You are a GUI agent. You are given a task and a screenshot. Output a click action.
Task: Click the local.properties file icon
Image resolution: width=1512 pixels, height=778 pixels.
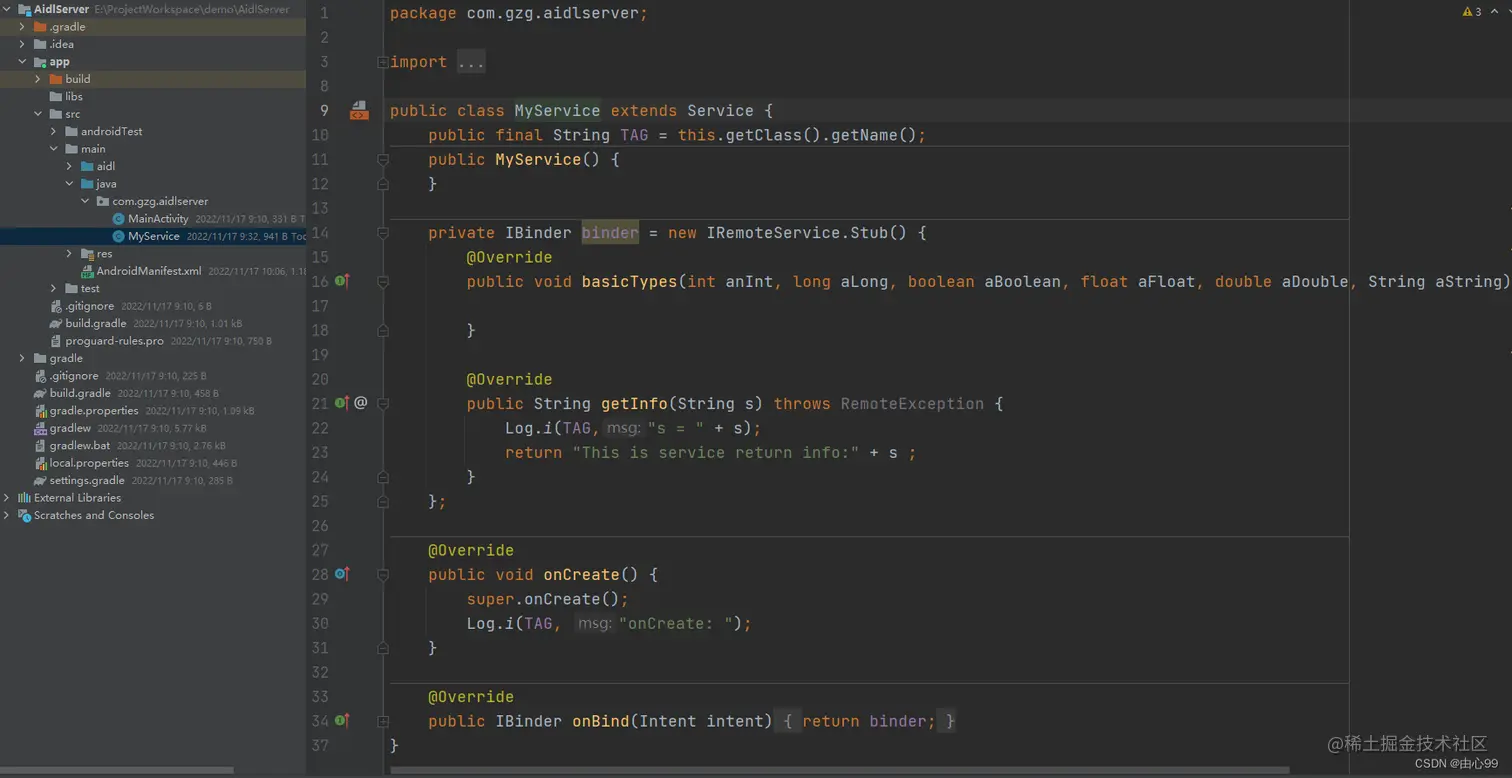(x=40, y=463)
